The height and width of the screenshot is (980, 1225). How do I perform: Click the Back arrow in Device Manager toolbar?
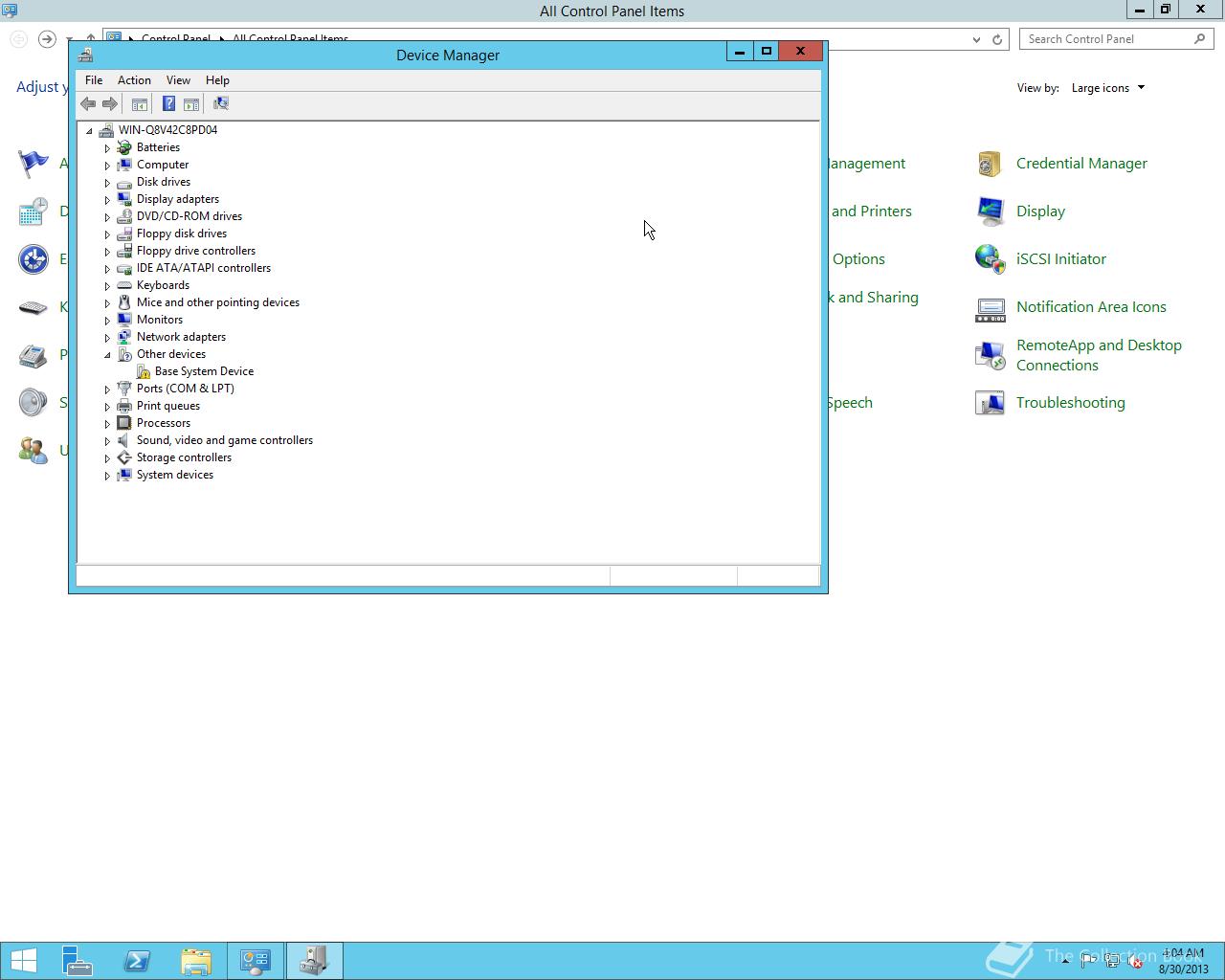(88, 103)
